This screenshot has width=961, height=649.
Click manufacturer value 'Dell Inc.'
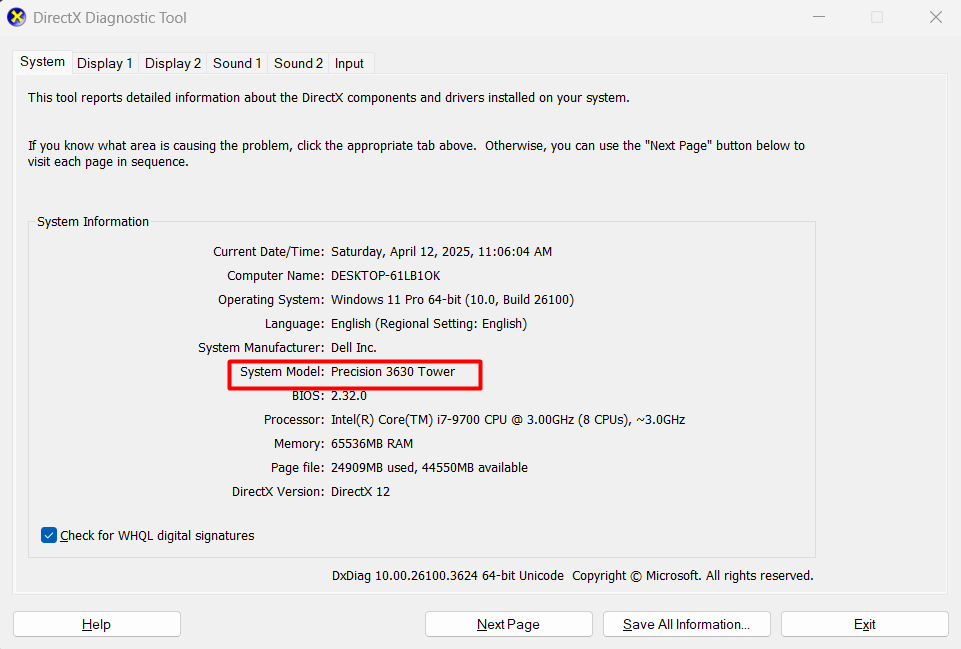354,347
